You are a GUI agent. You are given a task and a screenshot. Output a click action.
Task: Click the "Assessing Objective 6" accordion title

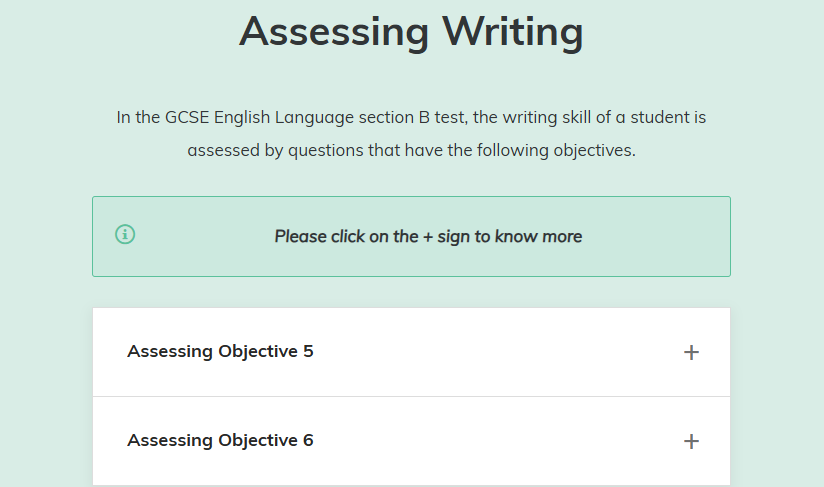tap(220, 441)
